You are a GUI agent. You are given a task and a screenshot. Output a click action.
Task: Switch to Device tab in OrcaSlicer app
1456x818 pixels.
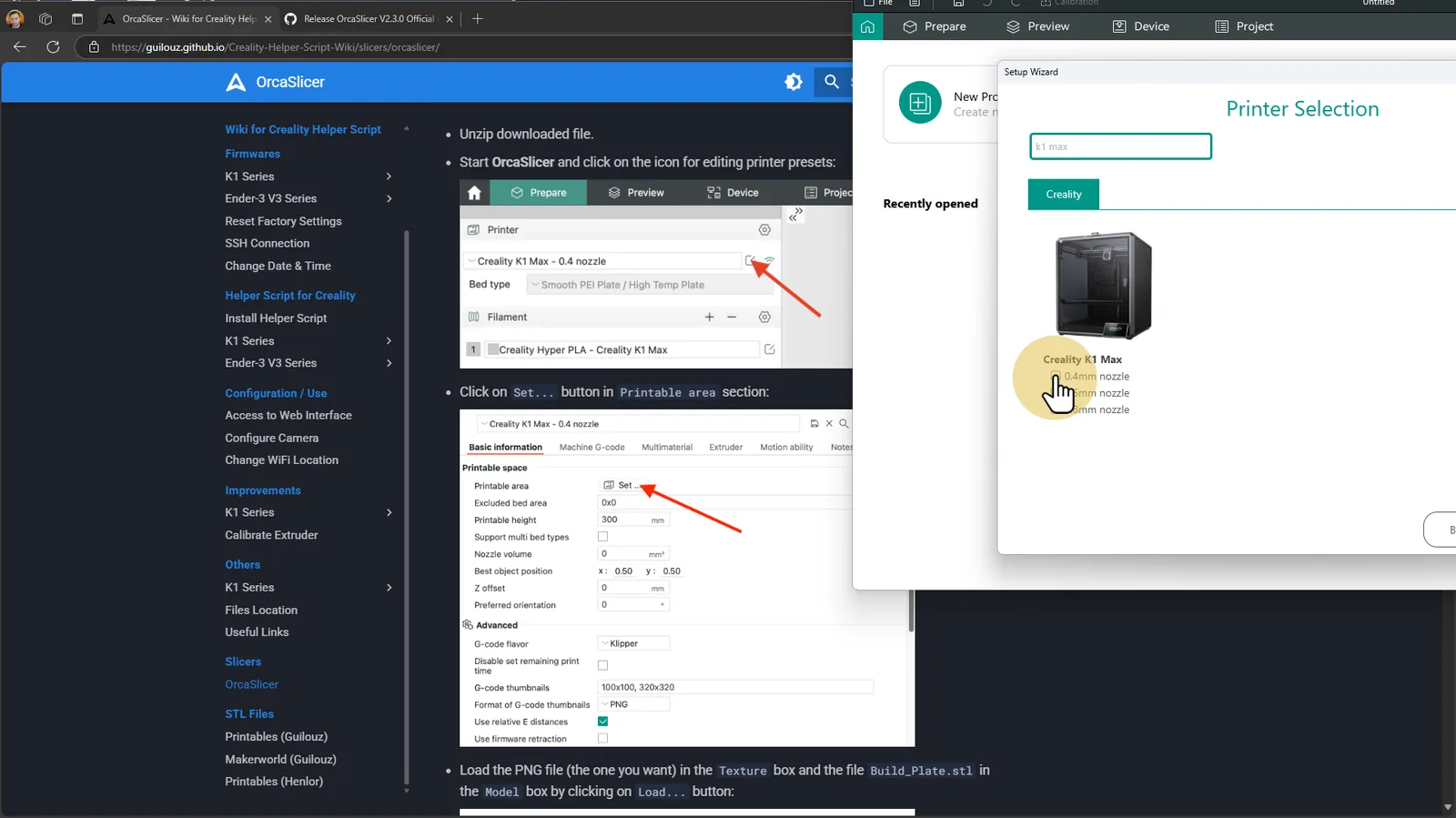point(1141,26)
